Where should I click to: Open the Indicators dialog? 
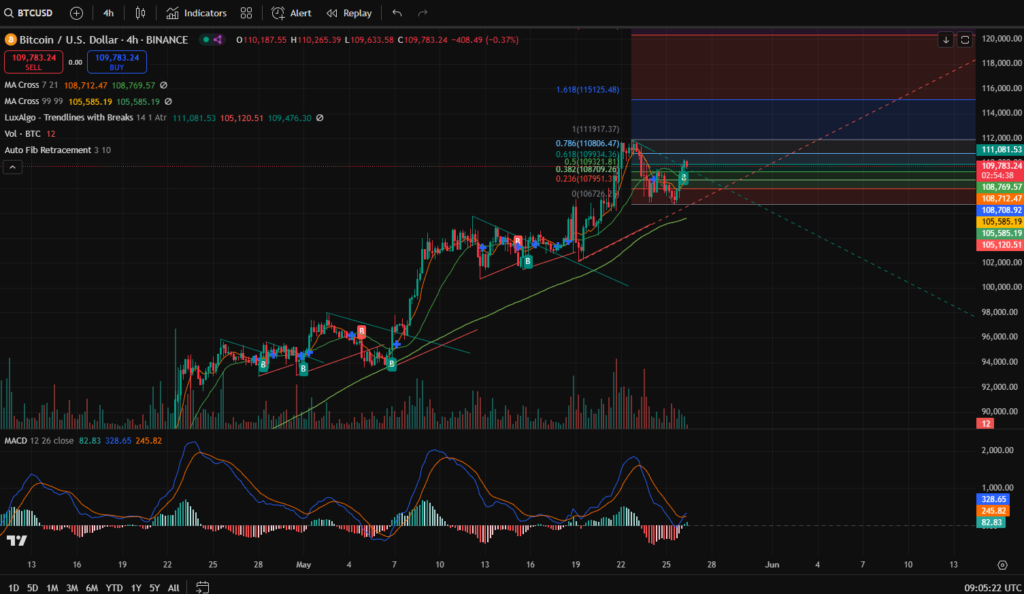(196, 13)
